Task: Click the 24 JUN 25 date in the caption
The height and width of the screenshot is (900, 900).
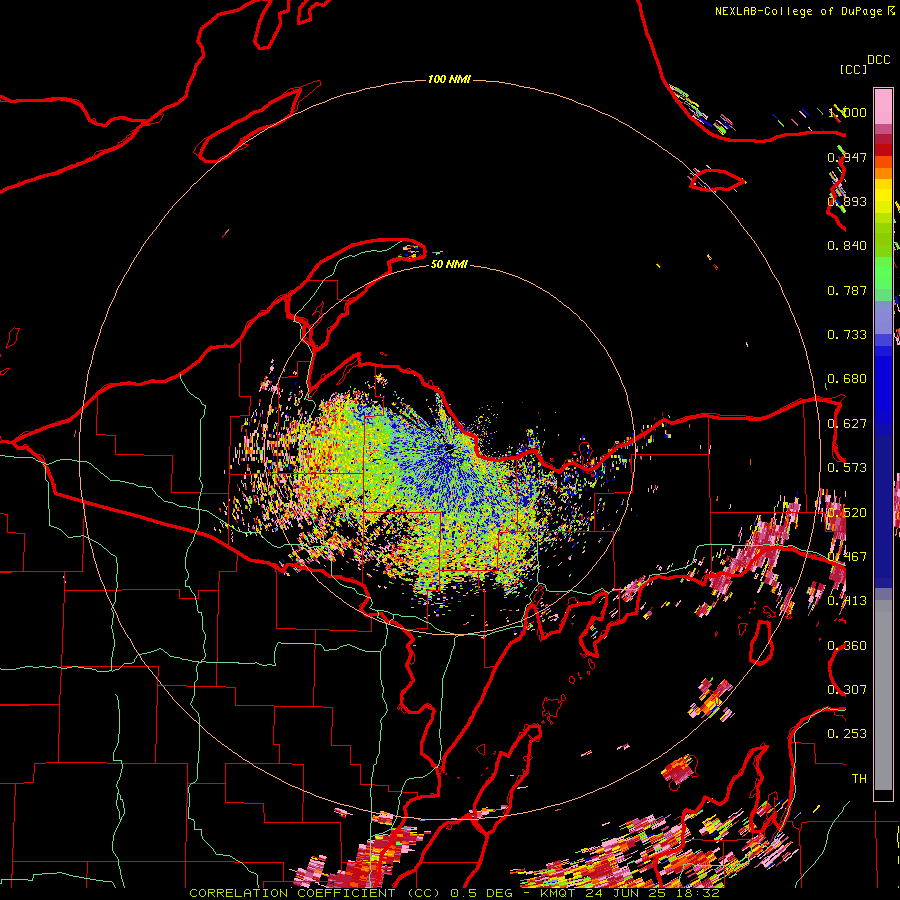Action: pos(626,893)
